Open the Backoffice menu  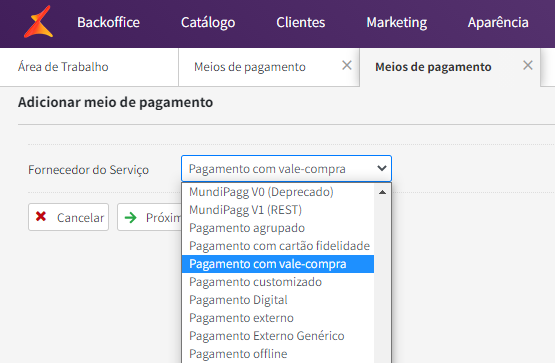(108, 22)
